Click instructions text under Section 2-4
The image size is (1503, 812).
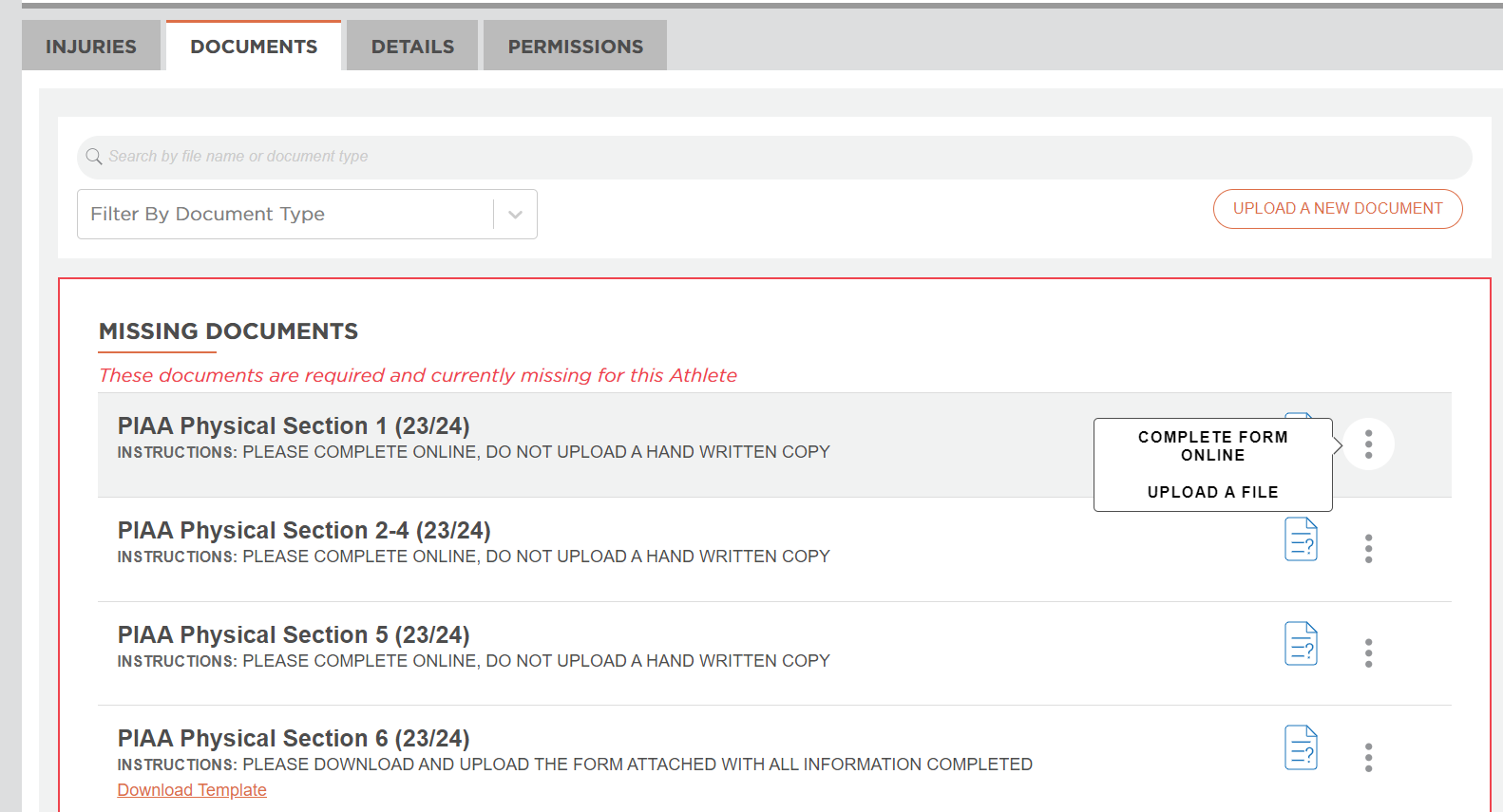tap(473, 557)
